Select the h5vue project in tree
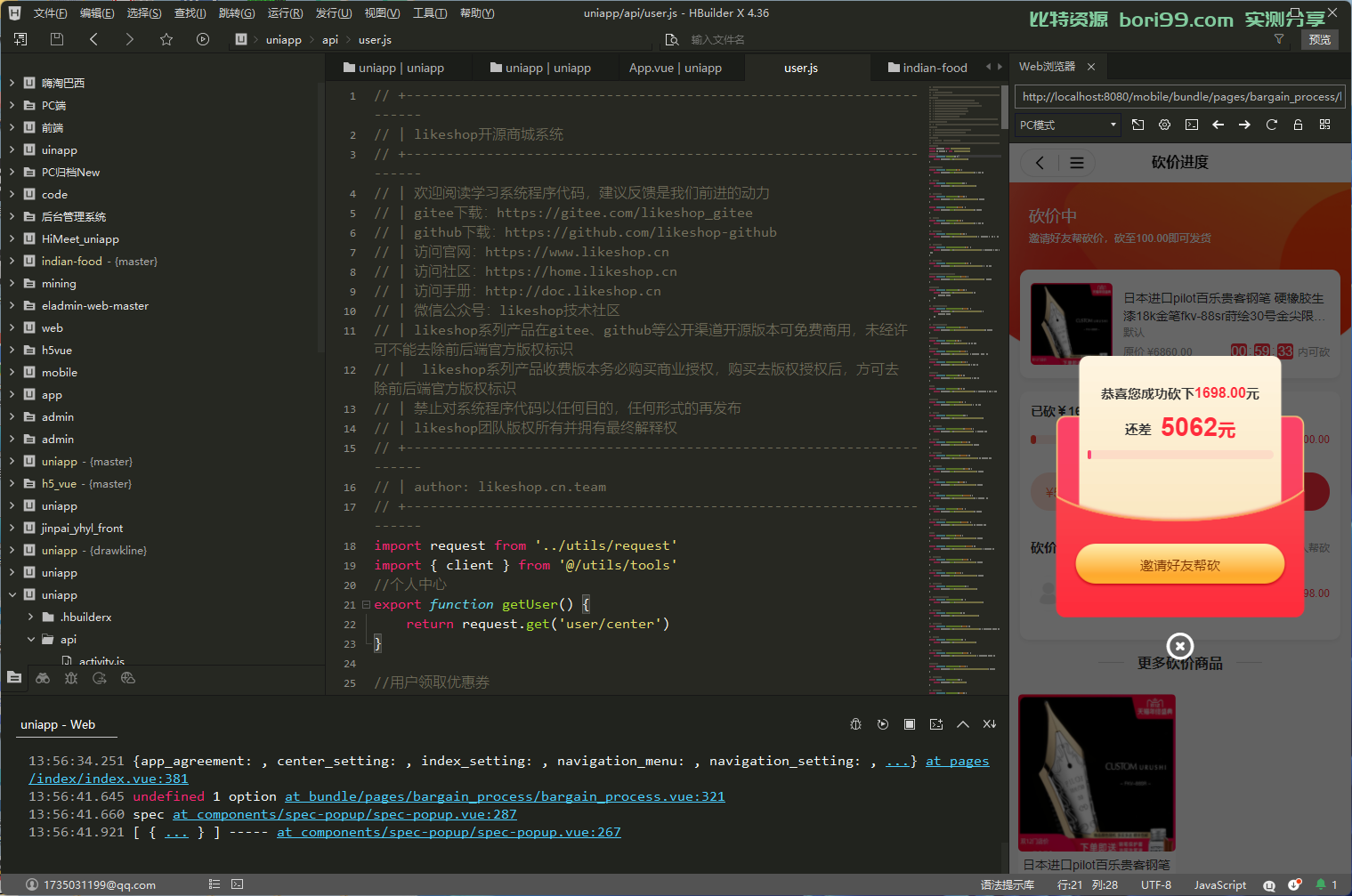This screenshot has width=1352, height=896. click(x=57, y=350)
